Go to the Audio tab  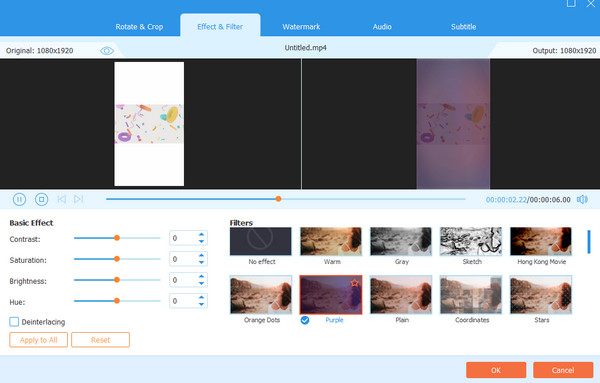(382, 27)
